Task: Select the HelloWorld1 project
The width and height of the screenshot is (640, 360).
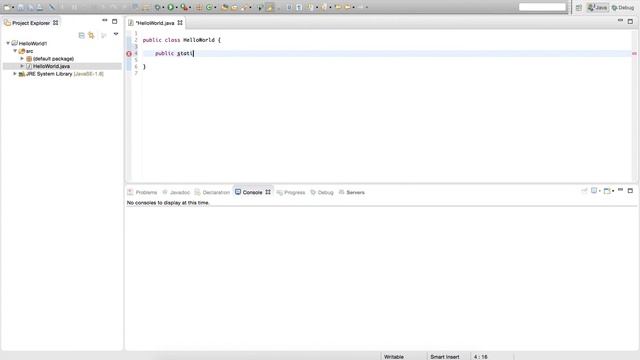Action: click(x=33, y=43)
